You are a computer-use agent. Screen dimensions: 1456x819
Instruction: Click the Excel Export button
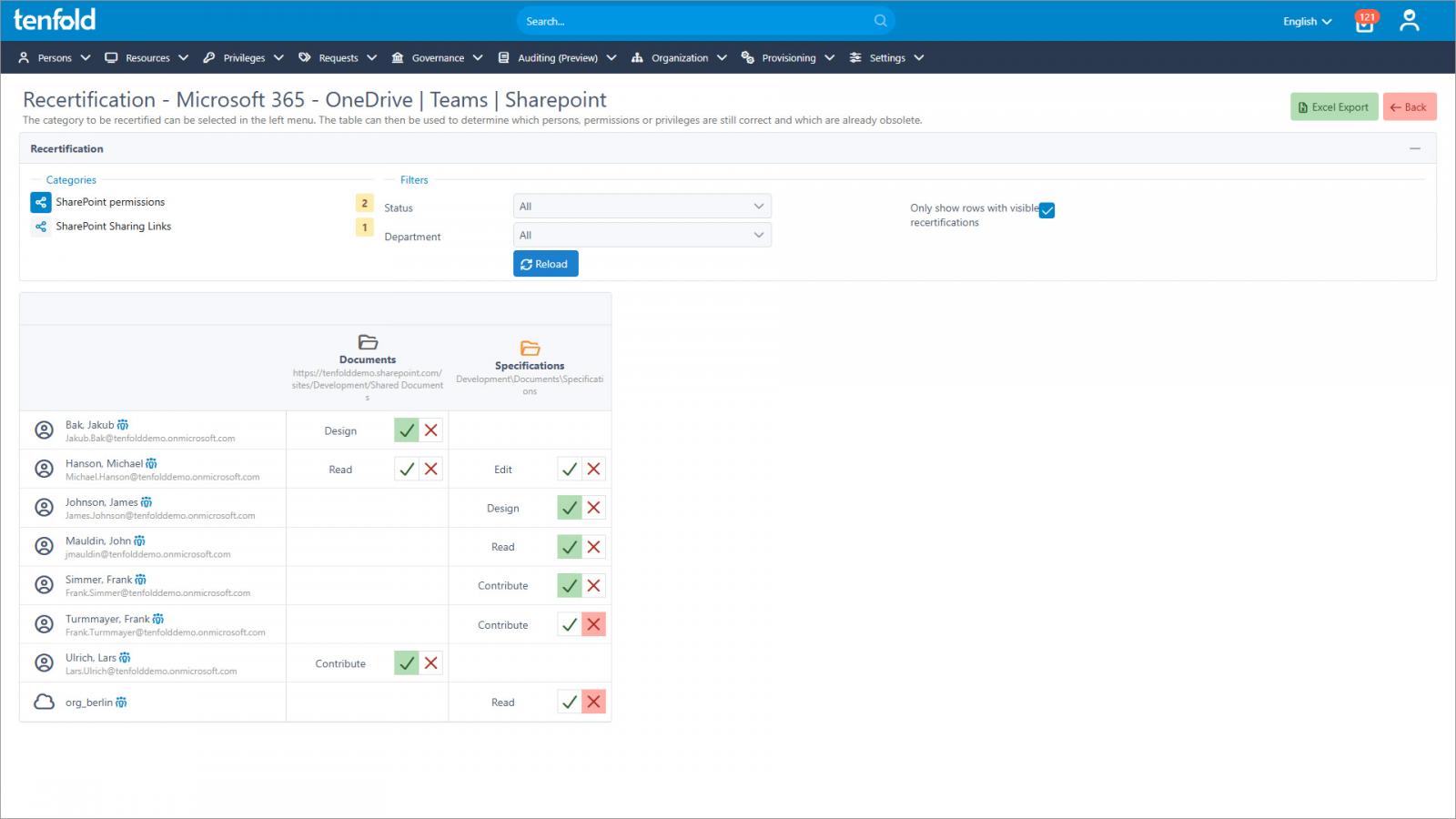coord(1334,106)
